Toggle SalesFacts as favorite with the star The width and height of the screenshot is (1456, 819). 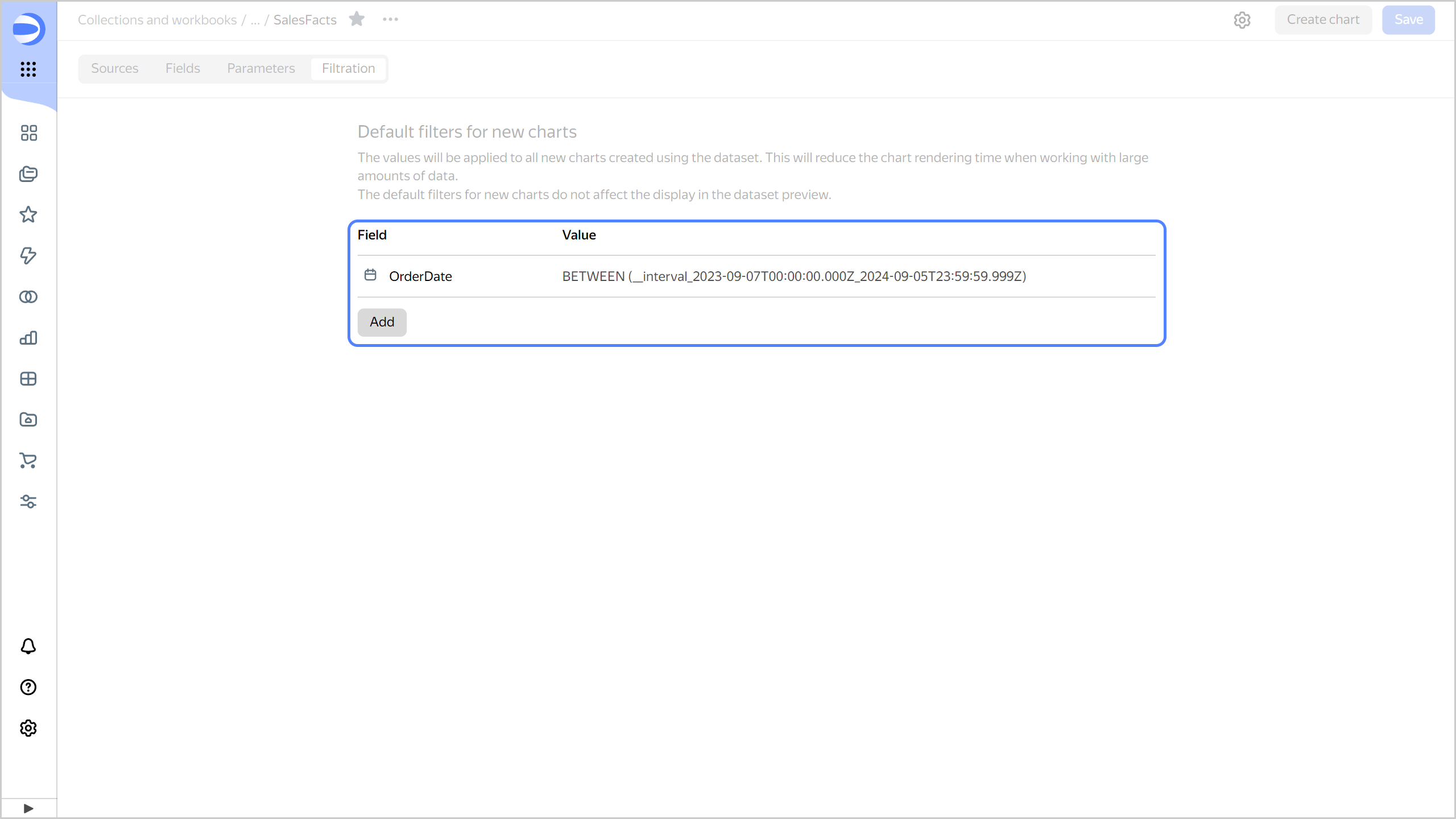[x=357, y=19]
